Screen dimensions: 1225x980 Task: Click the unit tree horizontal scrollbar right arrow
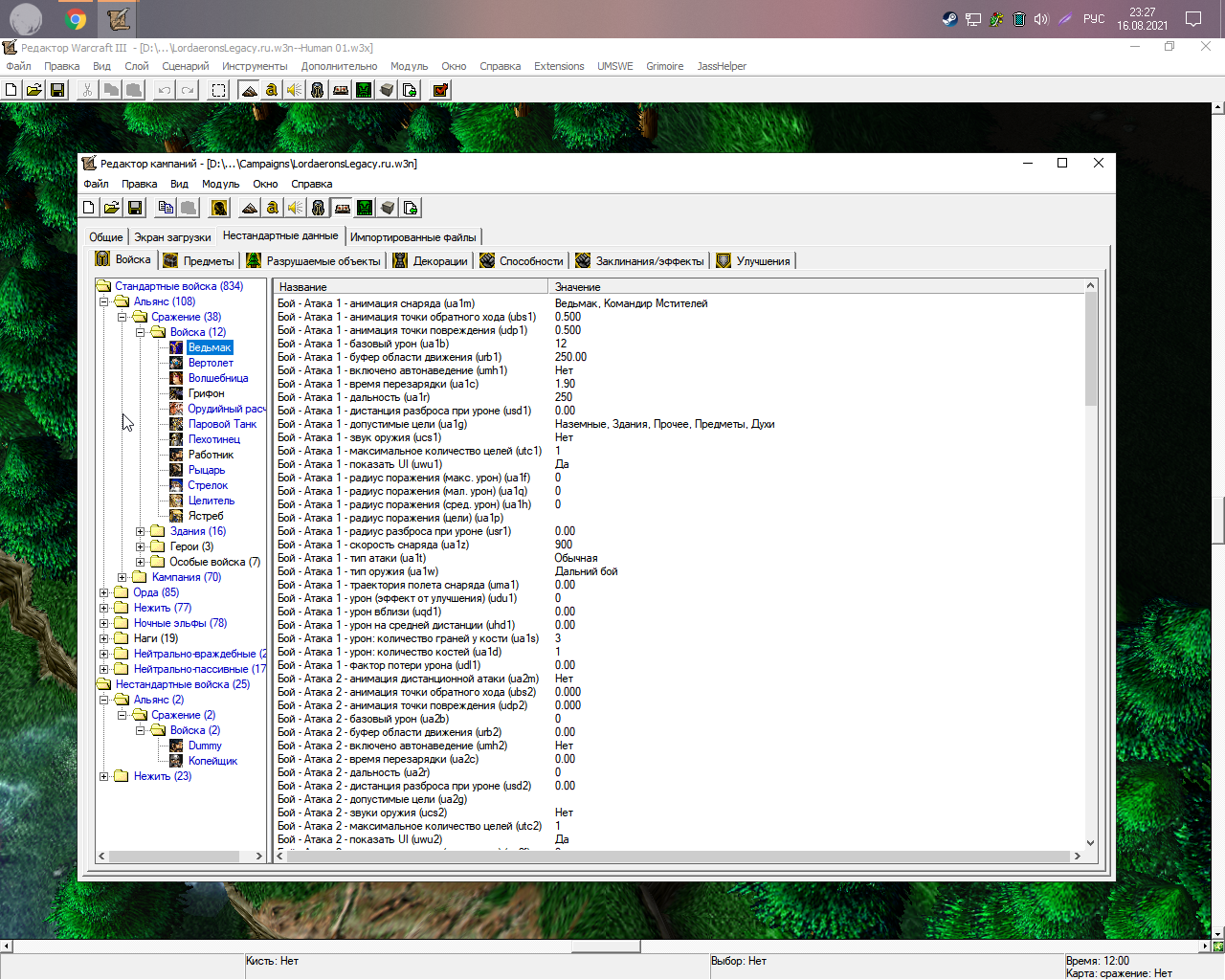pos(258,857)
